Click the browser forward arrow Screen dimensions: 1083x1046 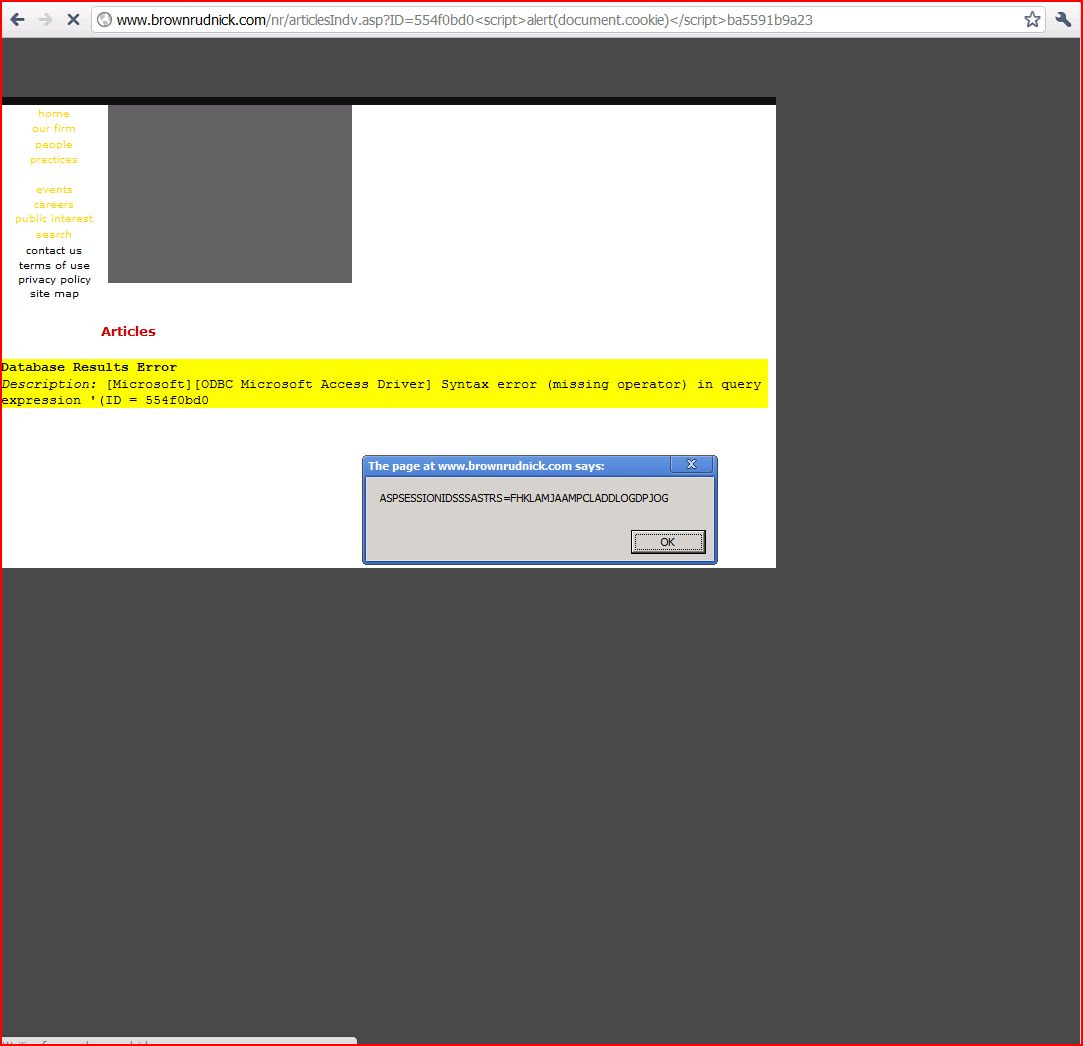tap(45, 19)
